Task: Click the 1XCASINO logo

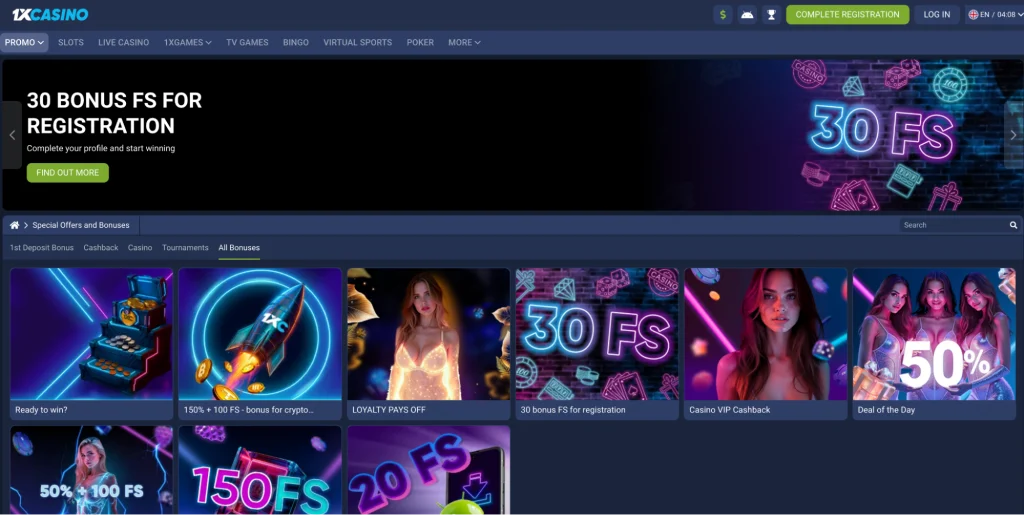Action: pos(50,15)
